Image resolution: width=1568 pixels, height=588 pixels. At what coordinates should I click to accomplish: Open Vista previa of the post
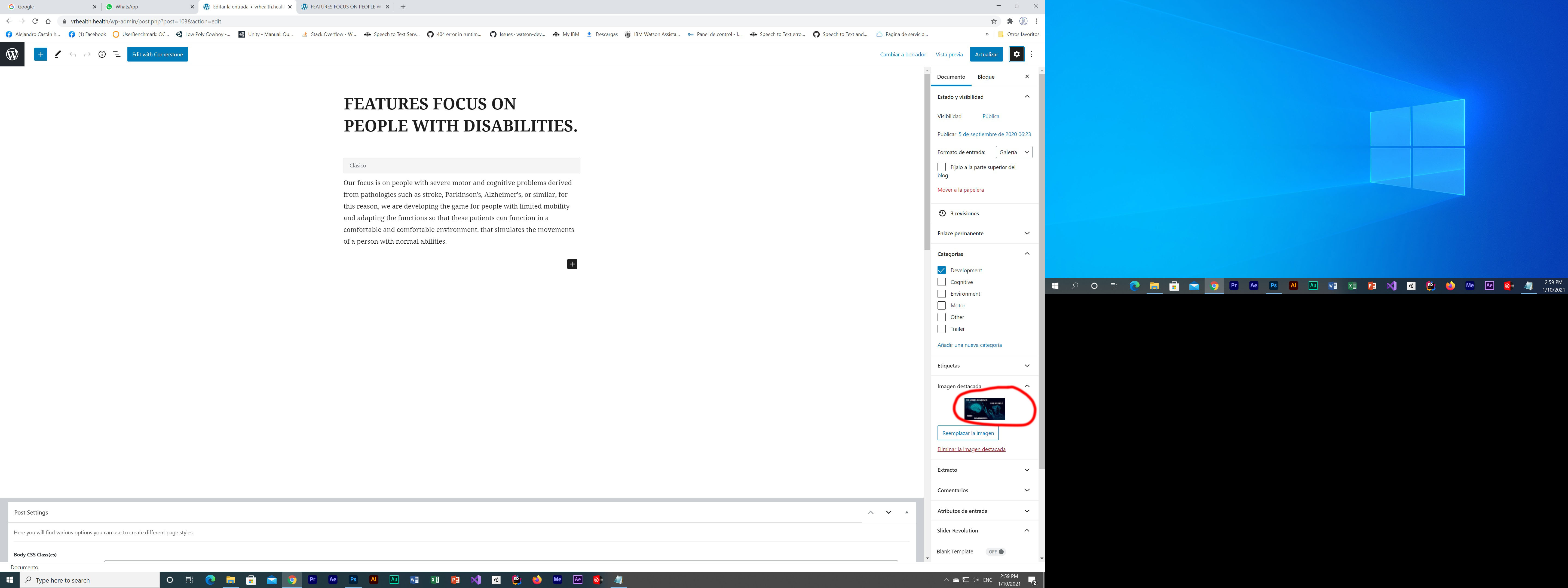click(949, 54)
